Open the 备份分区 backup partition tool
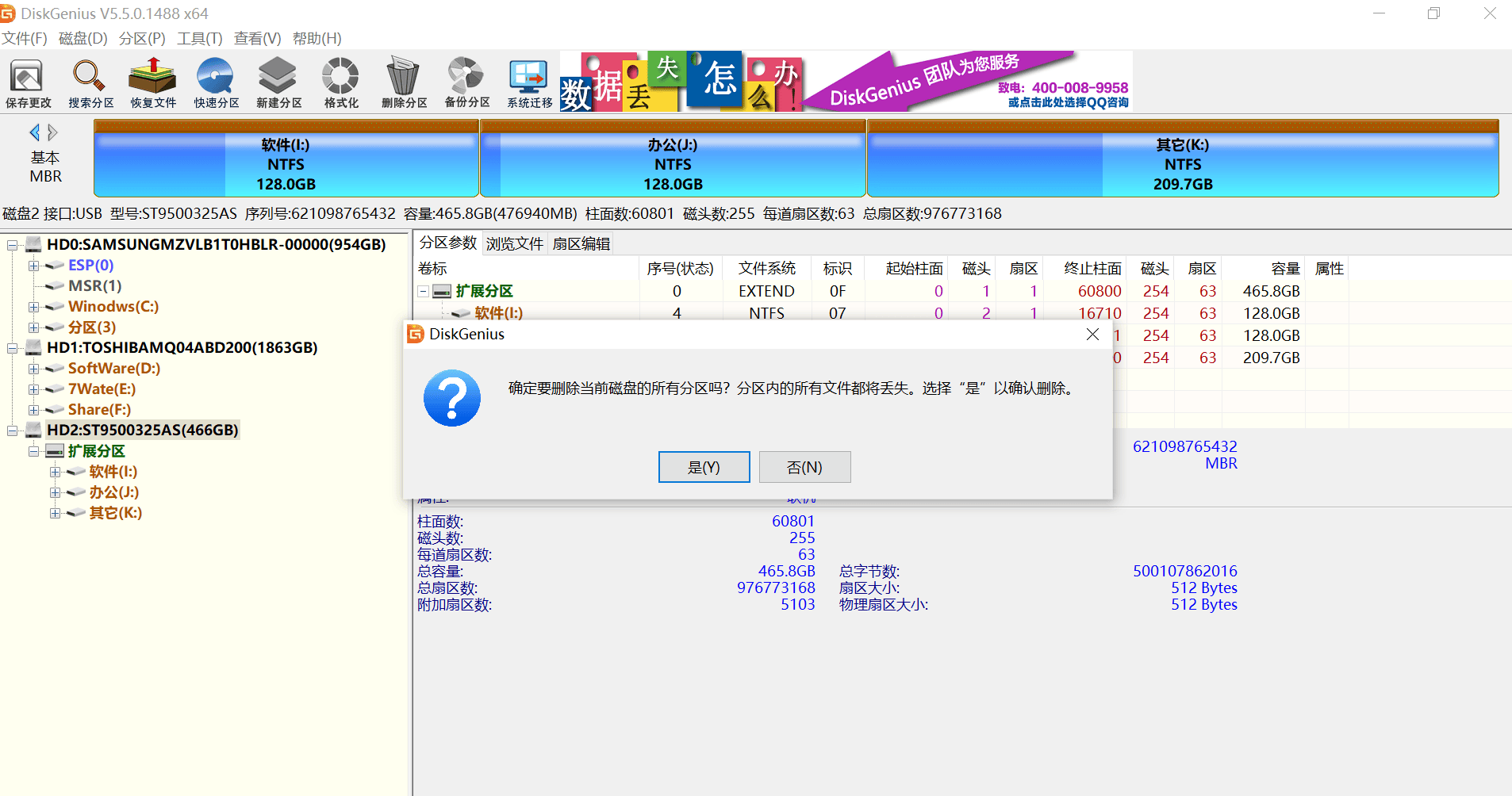 [x=466, y=82]
